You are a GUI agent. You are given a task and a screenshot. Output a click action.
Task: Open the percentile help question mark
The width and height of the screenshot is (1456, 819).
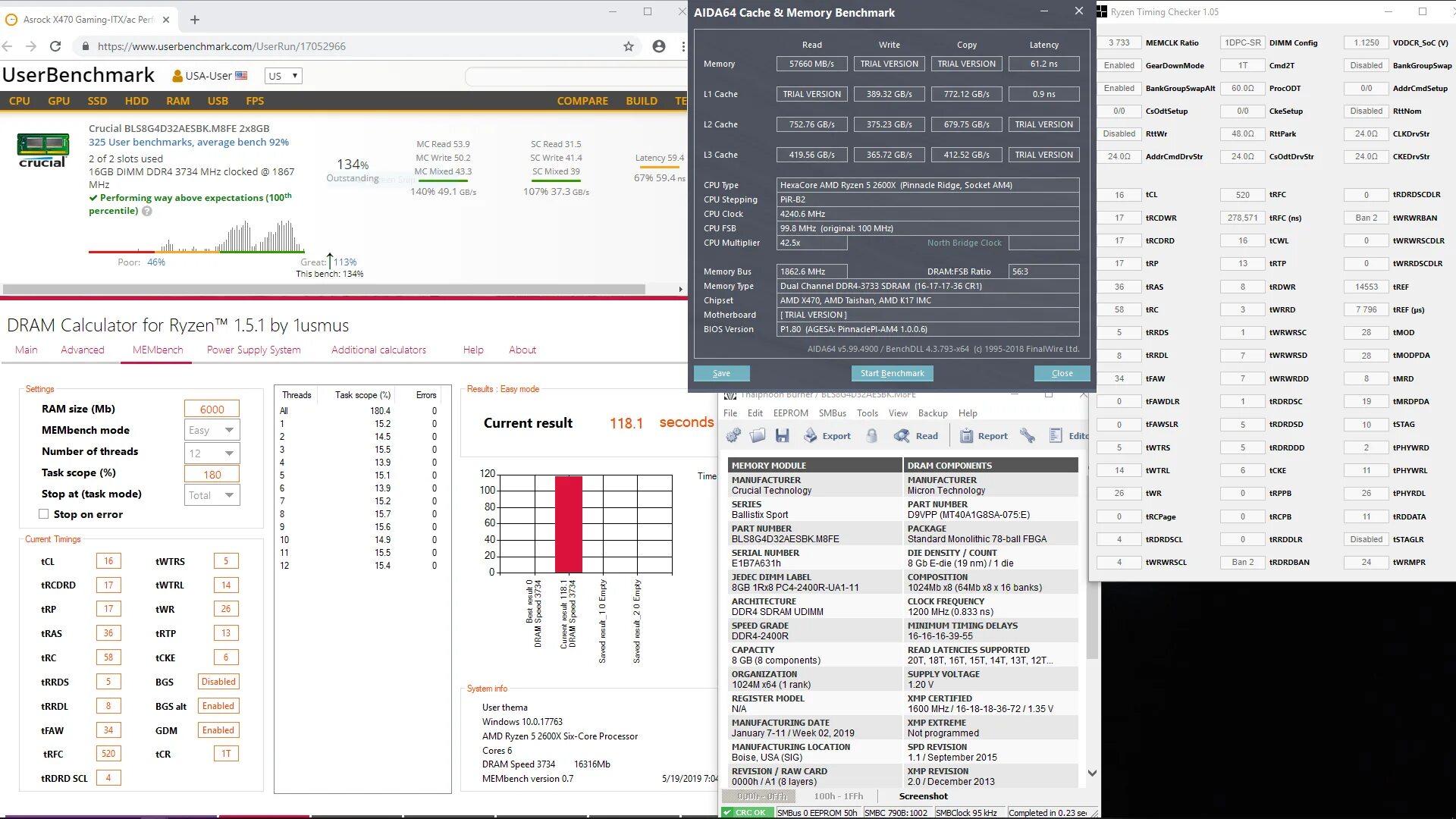(147, 212)
